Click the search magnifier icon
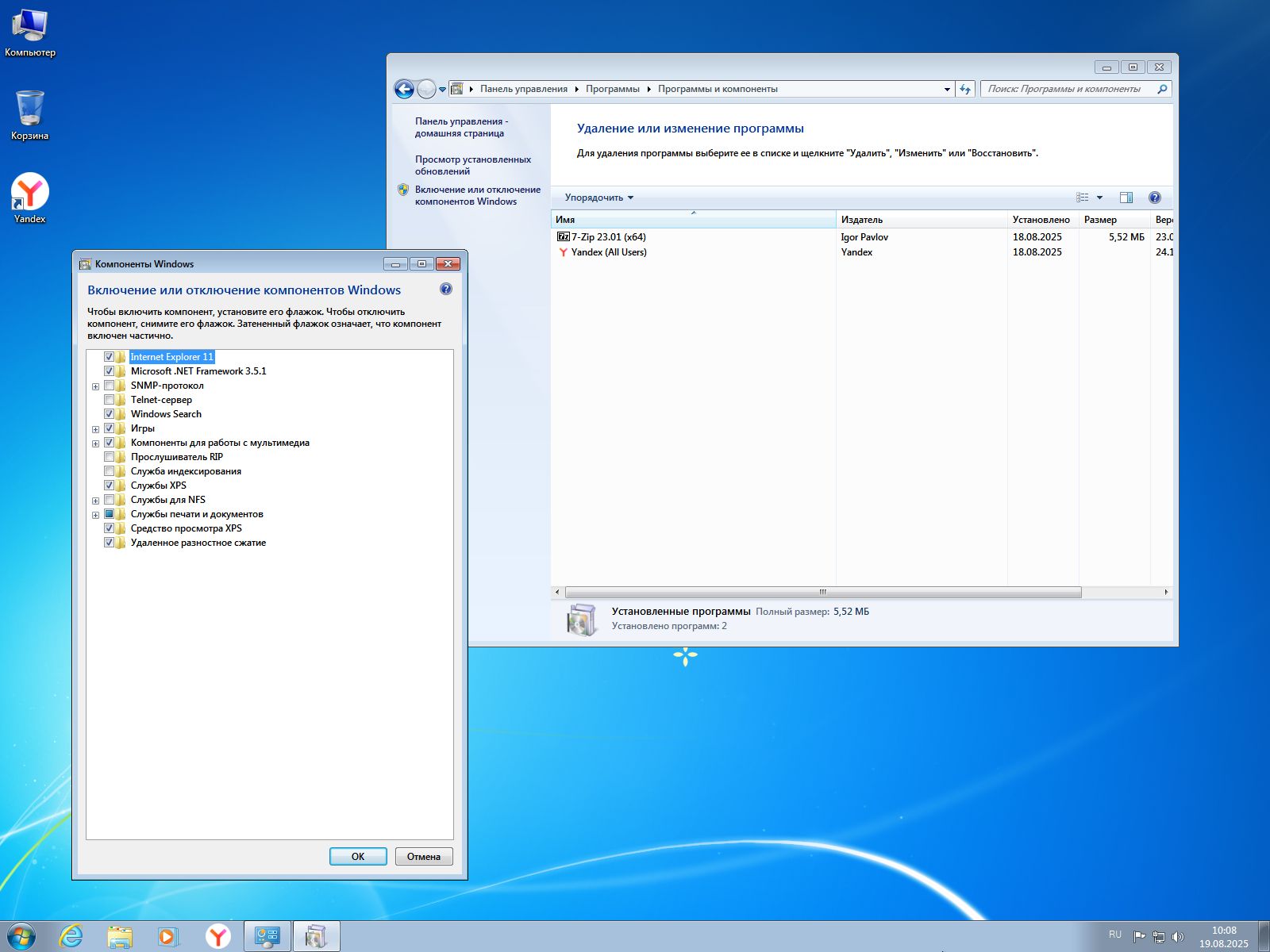1270x952 pixels. 1162,89
